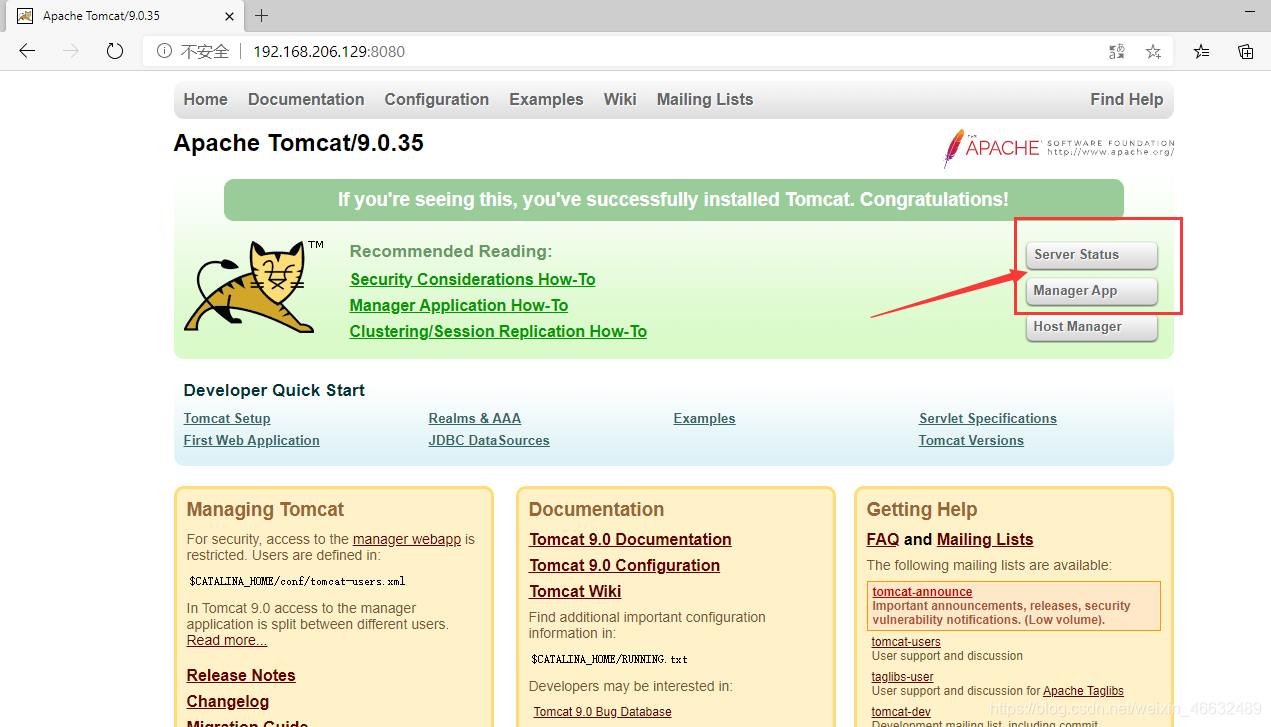The width and height of the screenshot is (1271, 727).
Task: Open Security Considerations How-To link
Action: 473,279
